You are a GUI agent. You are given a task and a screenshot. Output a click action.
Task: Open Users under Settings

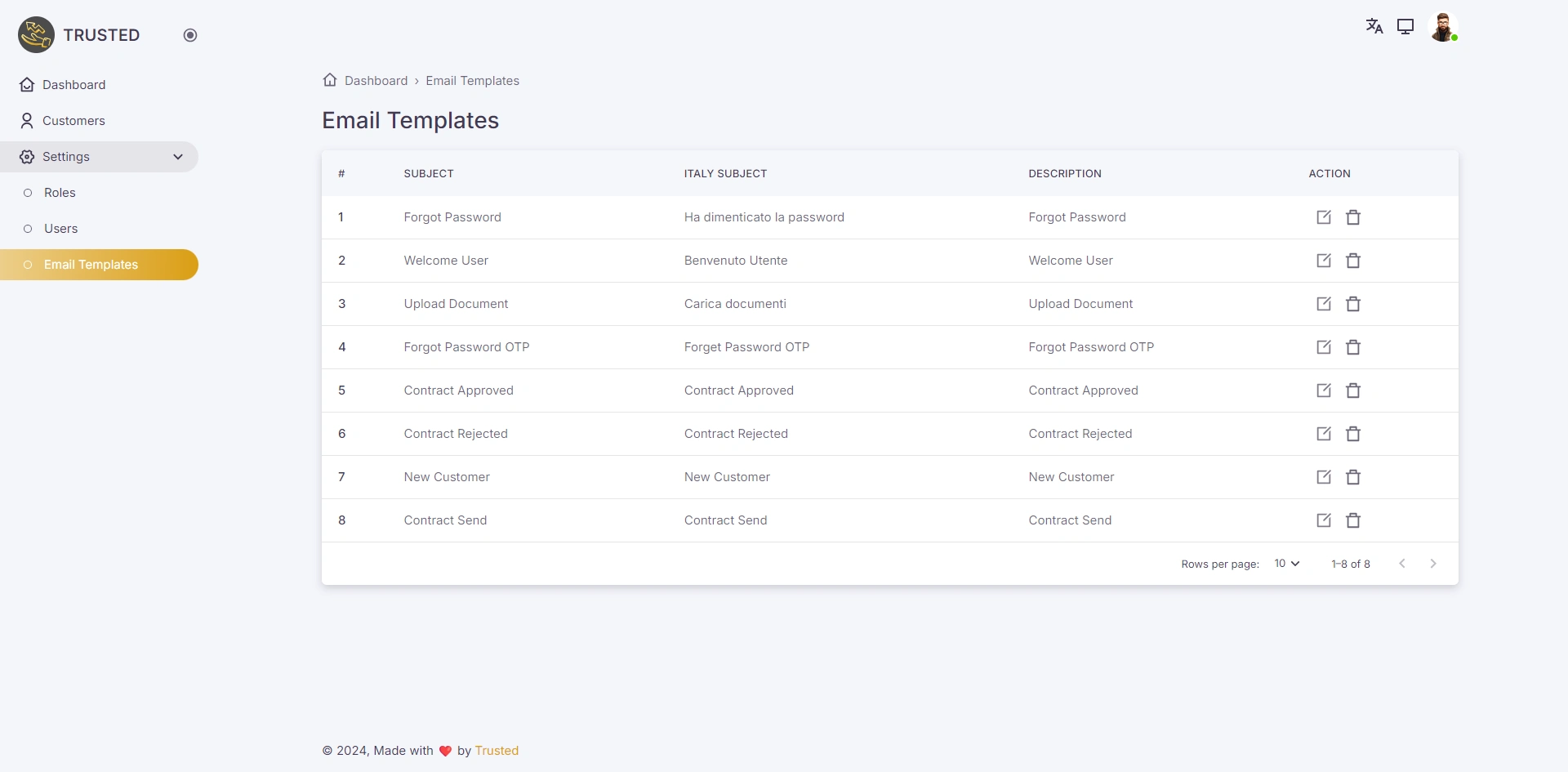60,229
